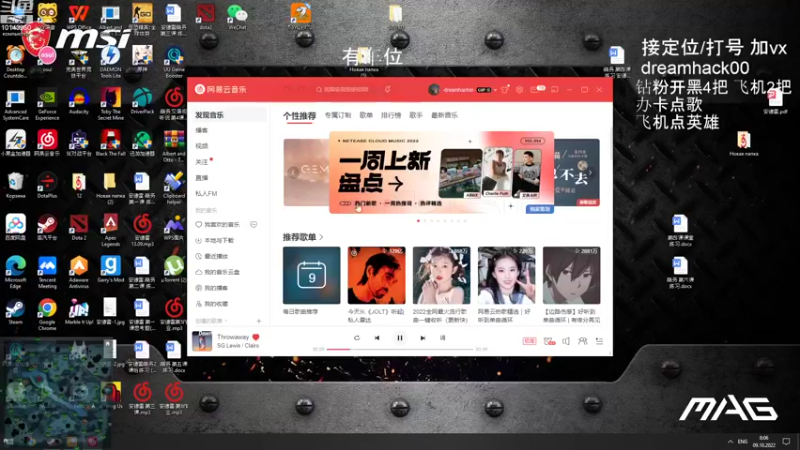Click the playback loop mode icon
The image size is (800, 450).
(357, 338)
